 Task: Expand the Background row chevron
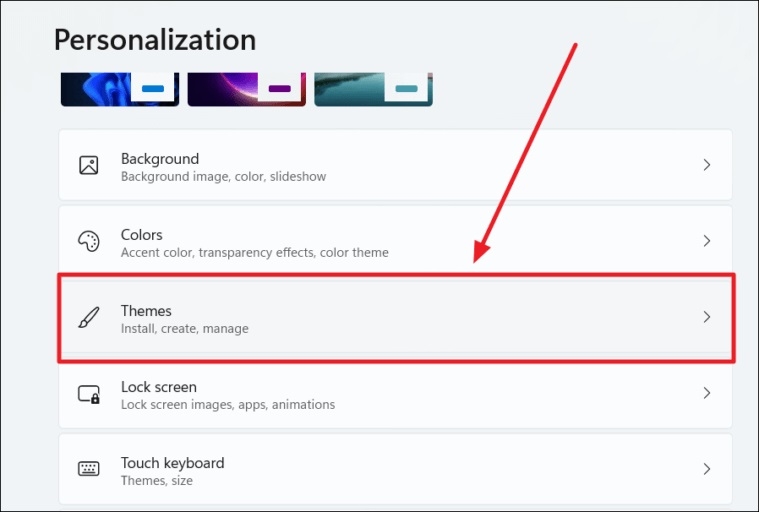[x=706, y=165]
